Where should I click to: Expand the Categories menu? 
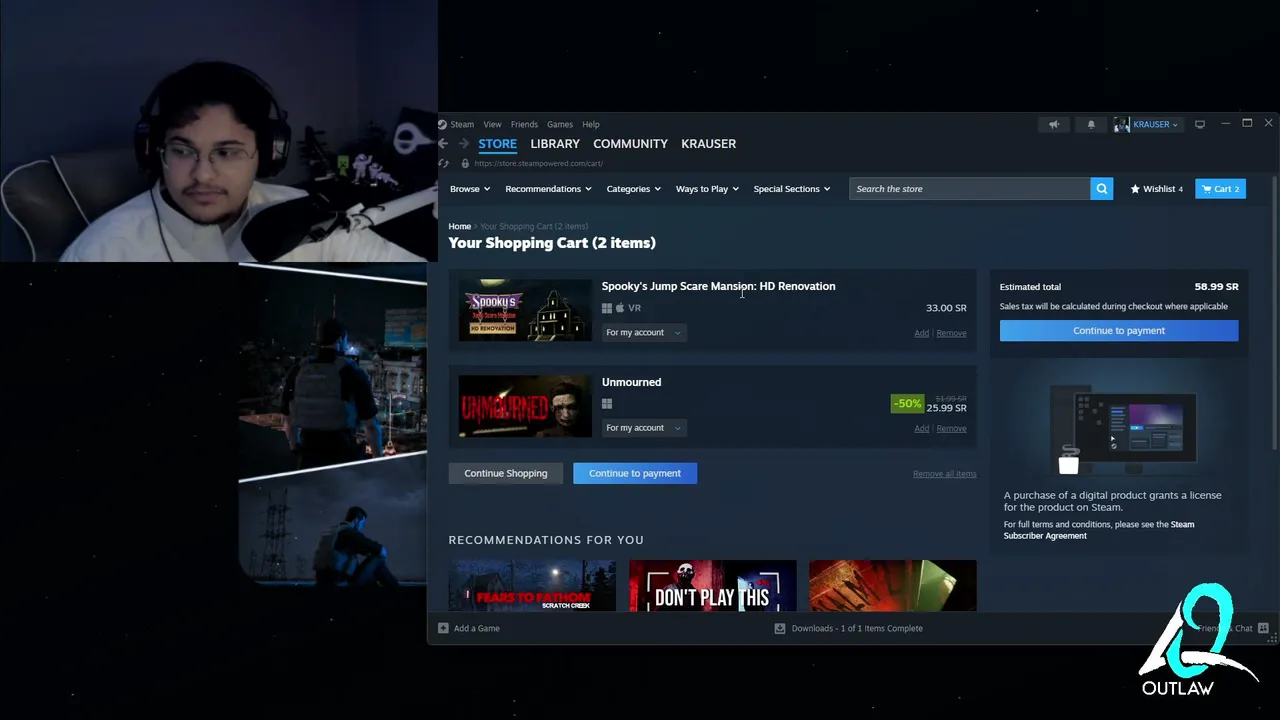tap(633, 189)
